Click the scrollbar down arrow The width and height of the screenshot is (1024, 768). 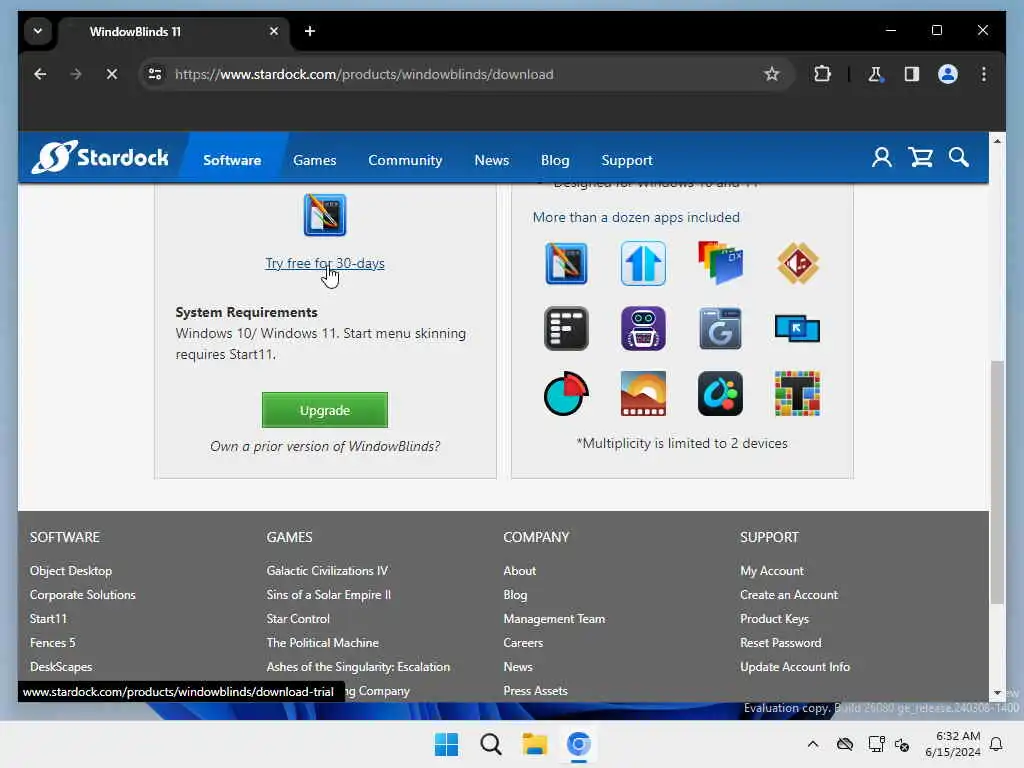[997, 693]
